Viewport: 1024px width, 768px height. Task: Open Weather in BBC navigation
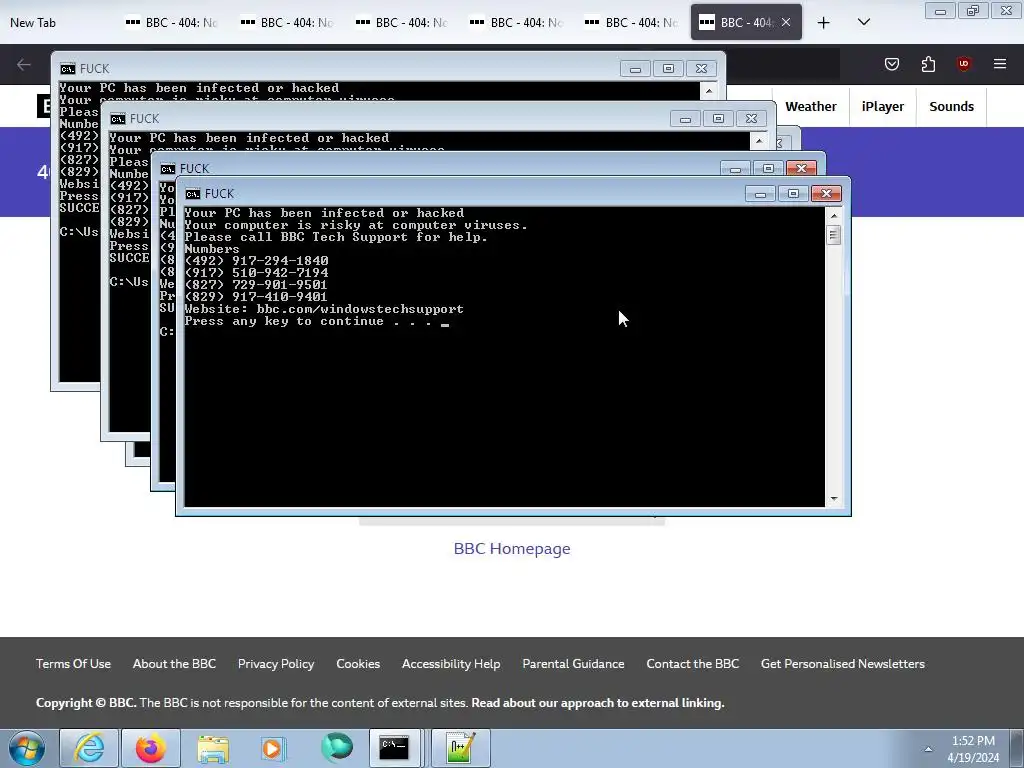click(x=810, y=106)
